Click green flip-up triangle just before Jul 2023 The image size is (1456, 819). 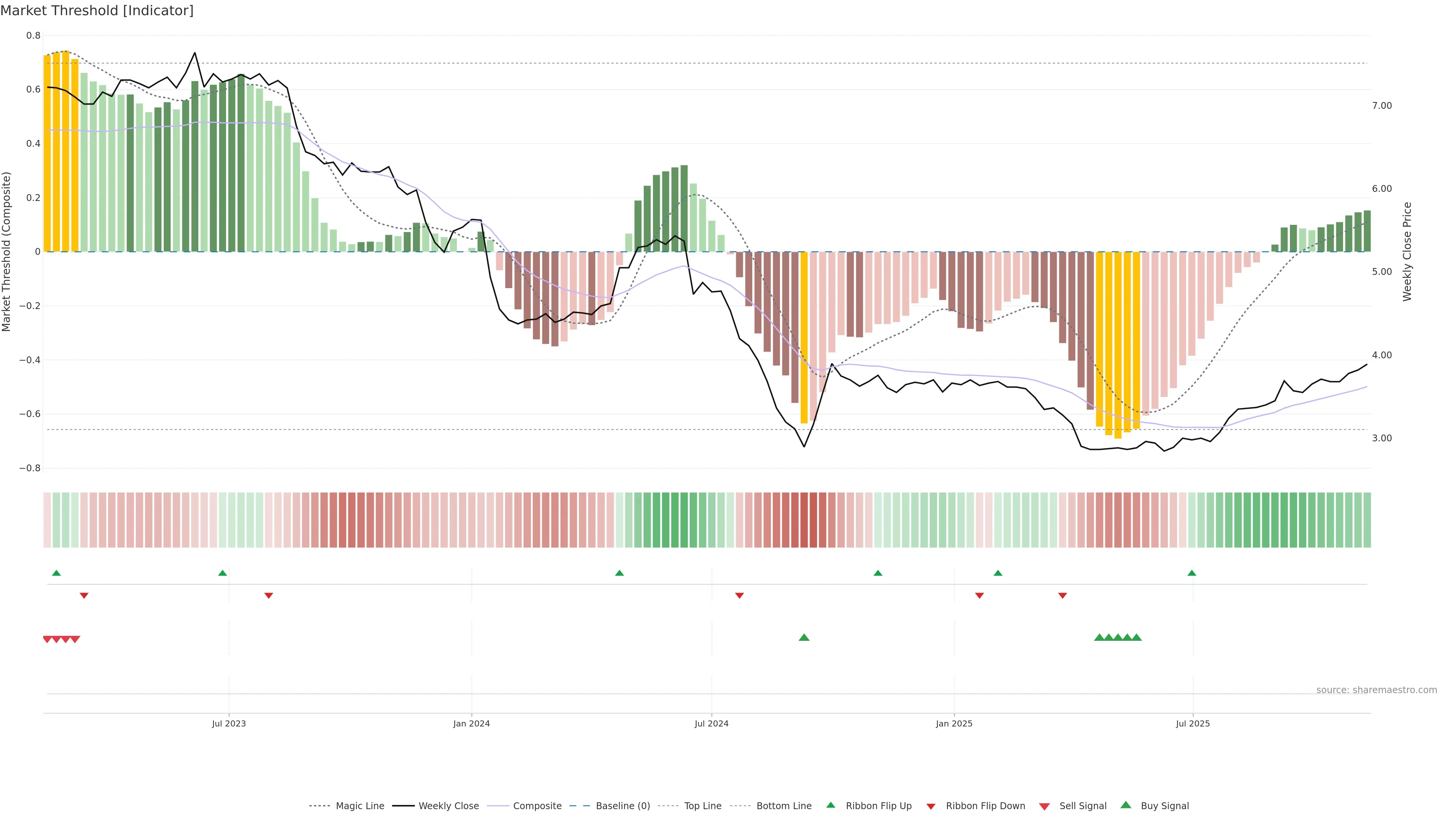click(222, 573)
